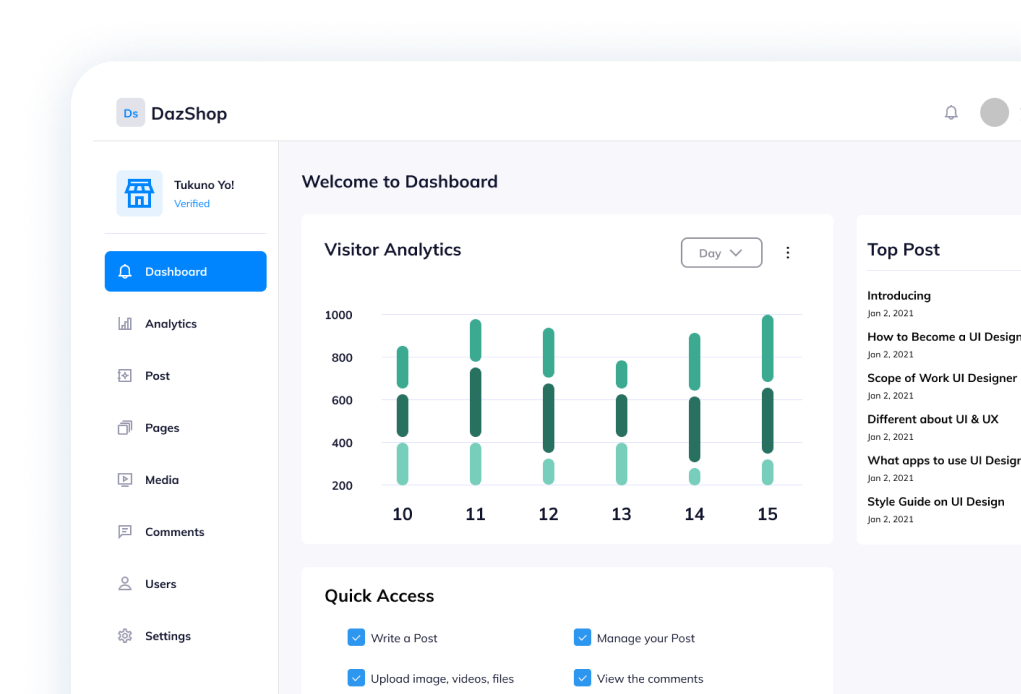Image resolution: width=1021 pixels, height=694 pixels.
Task: Click the DazShop Ds logo icon
Action: pyautogui.click(x=130, y=113)
